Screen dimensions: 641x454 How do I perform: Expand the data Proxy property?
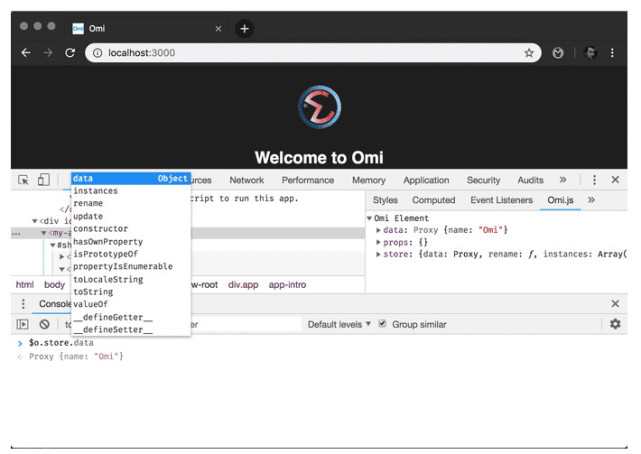(x=379, y=230)
